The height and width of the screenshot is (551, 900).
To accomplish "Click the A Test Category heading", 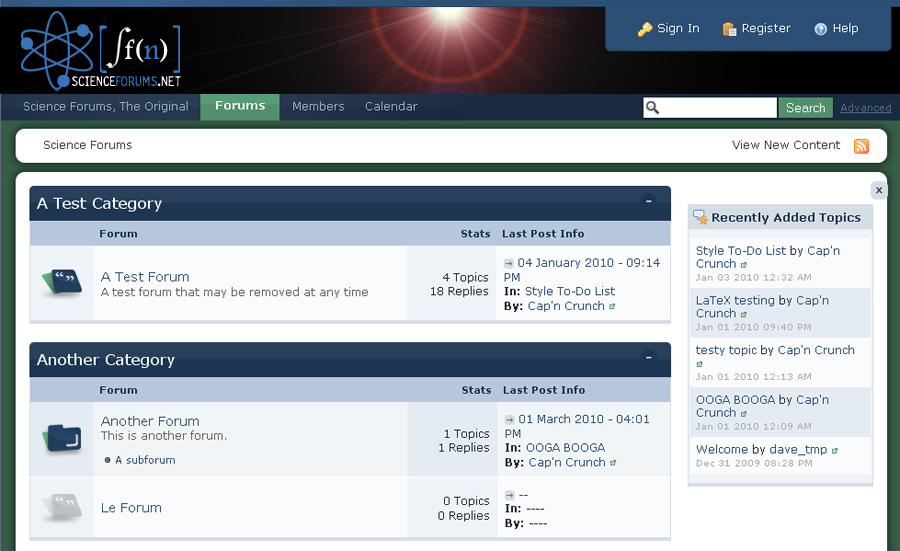I will (99, 204).
